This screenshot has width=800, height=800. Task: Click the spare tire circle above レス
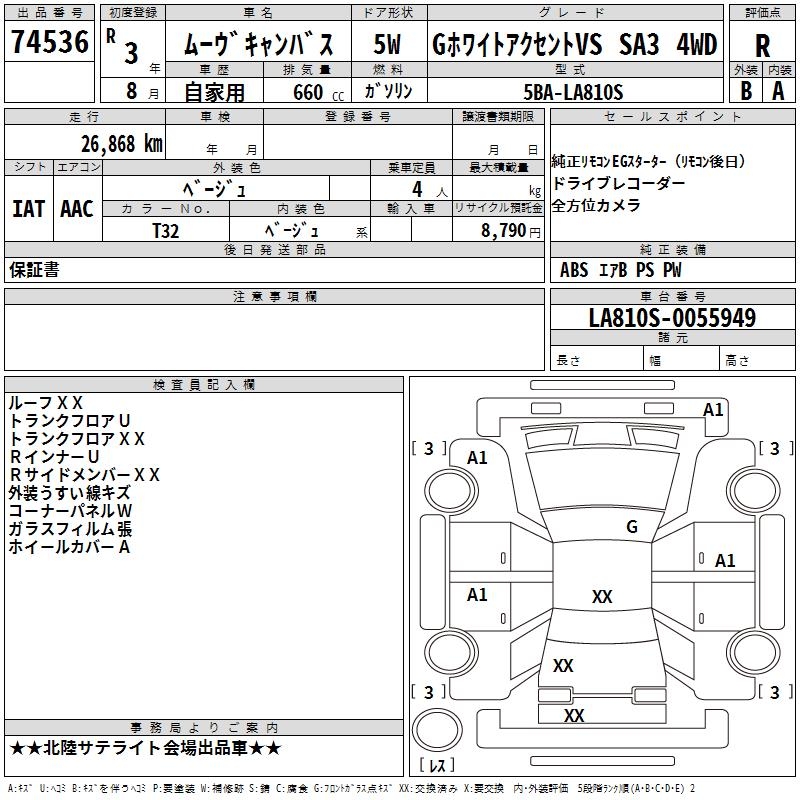click(x=437, y=730)
